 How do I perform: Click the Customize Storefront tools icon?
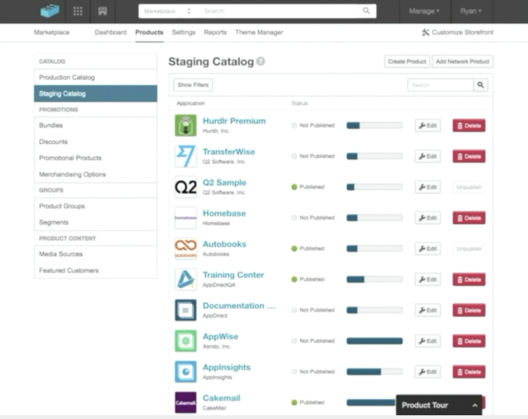click(x=425, y=32)
